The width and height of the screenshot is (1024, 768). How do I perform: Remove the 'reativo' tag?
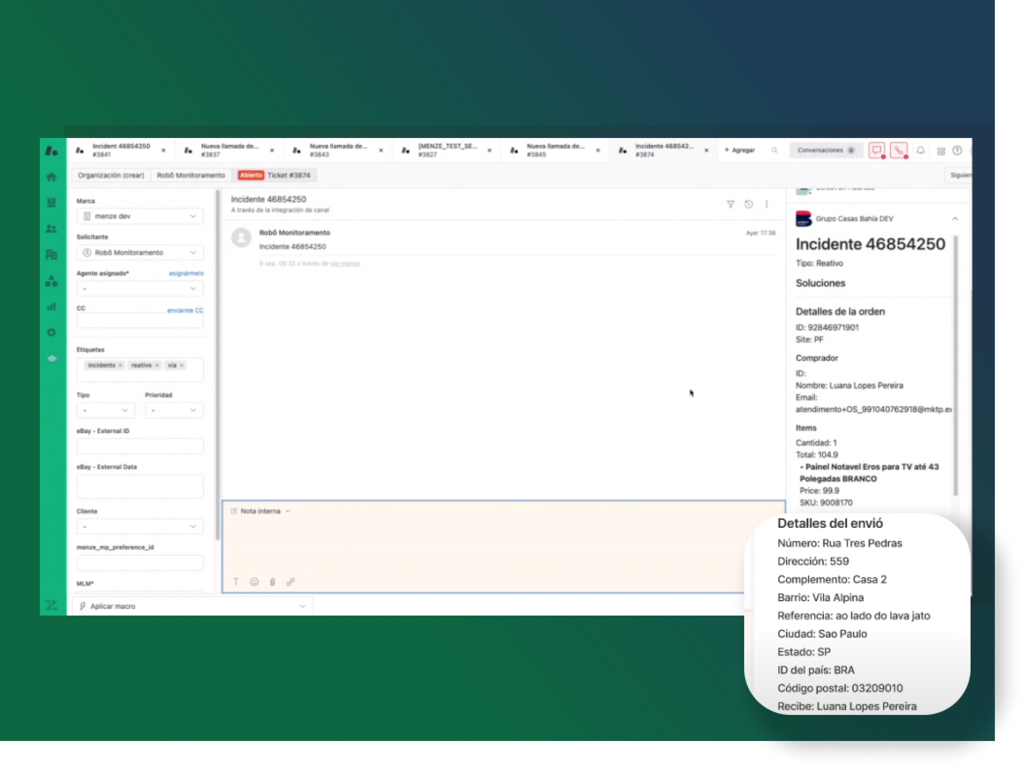157,366
